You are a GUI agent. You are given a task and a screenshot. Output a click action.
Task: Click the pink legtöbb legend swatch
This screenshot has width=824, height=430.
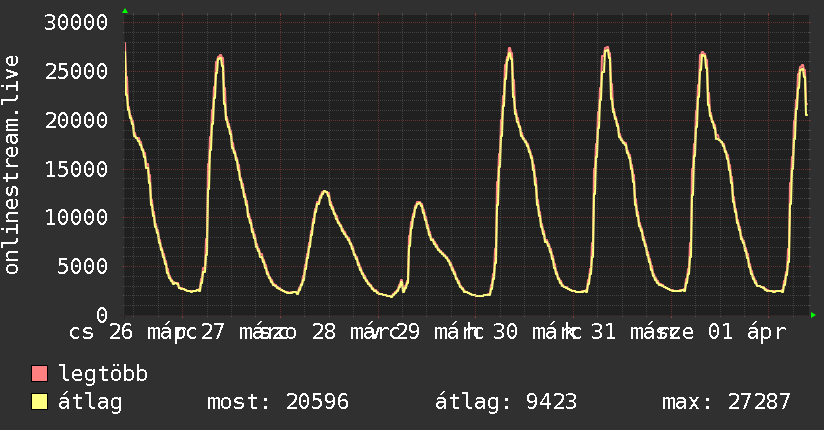pos(39,373)
